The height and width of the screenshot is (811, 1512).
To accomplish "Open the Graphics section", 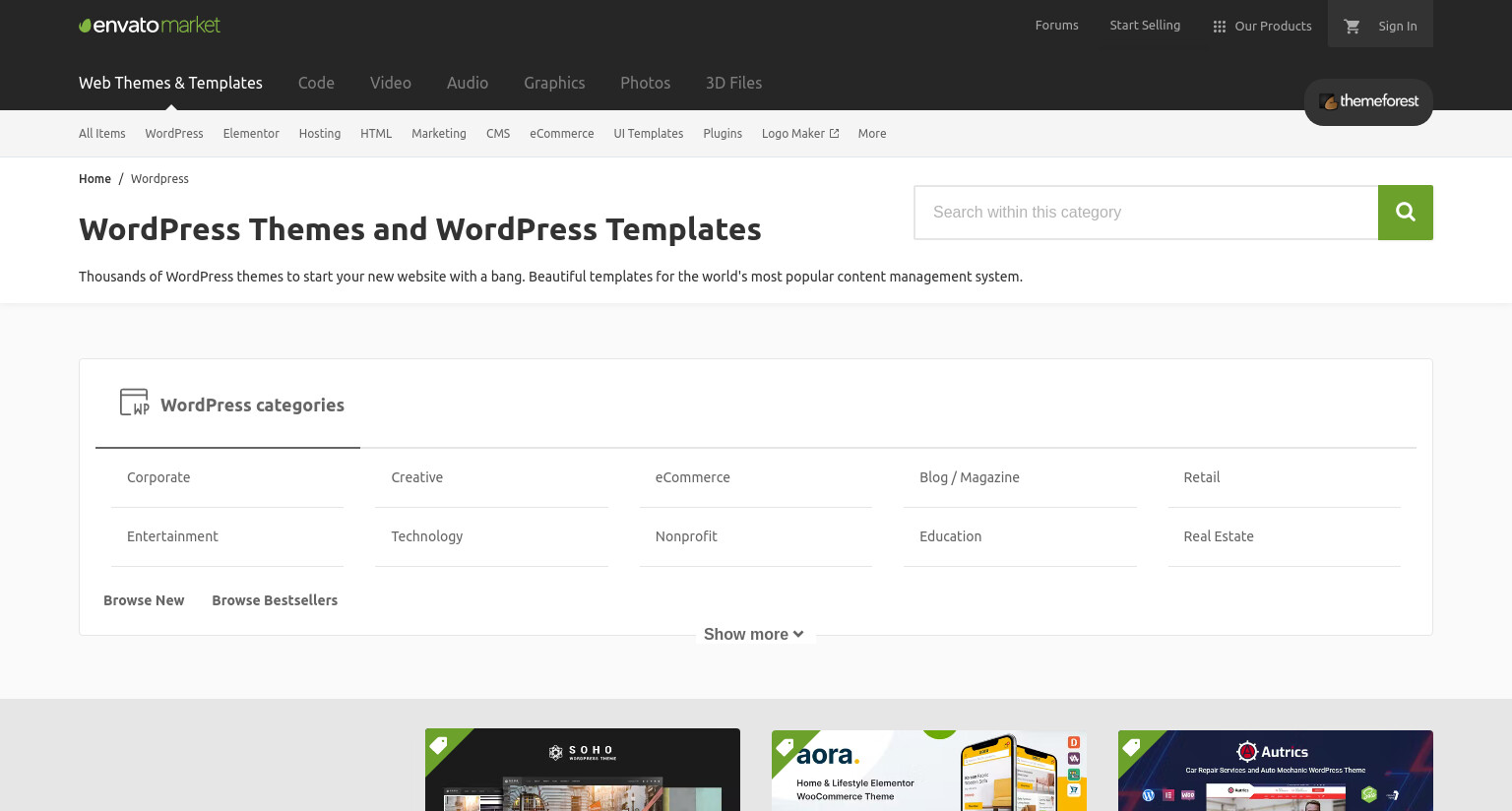I will pyautogui.click(x=554, y=83).
